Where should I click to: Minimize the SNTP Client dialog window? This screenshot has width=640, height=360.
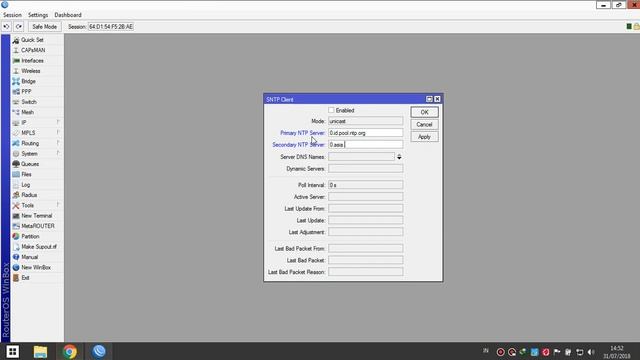429,99
